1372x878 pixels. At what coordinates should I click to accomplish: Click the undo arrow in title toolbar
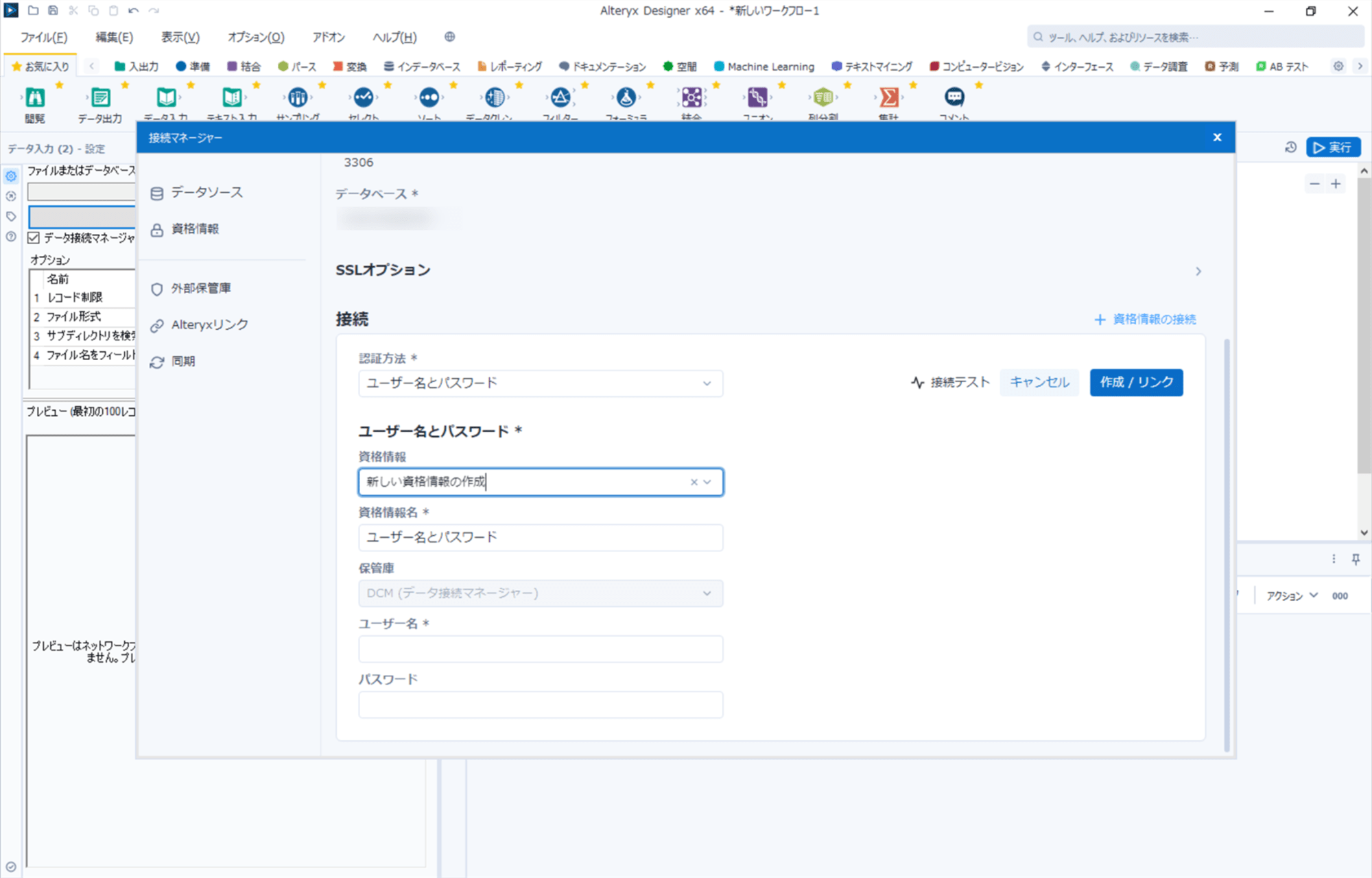tap(133, 11)
